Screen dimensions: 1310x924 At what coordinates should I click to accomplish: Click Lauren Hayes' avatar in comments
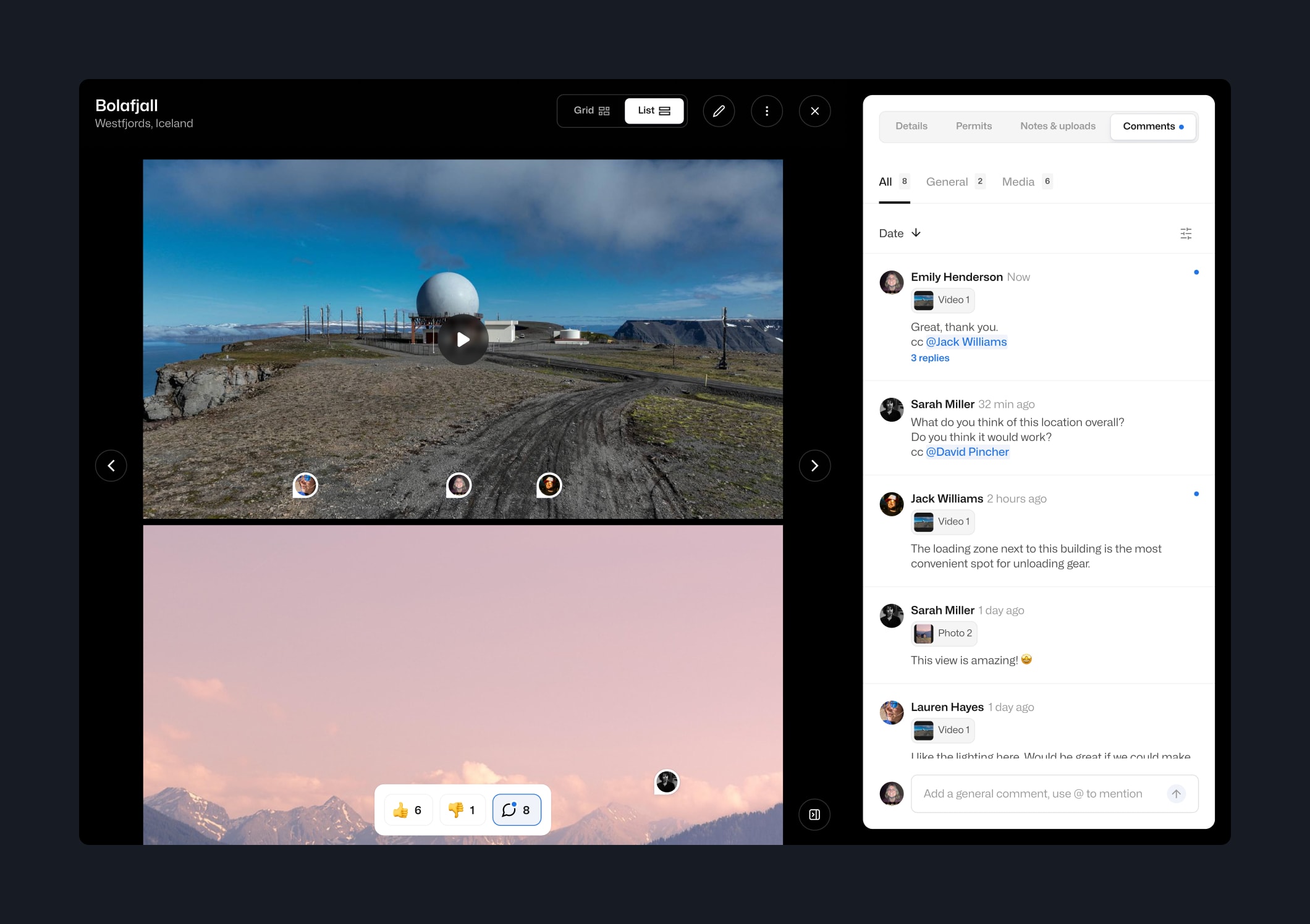[892, 712]
